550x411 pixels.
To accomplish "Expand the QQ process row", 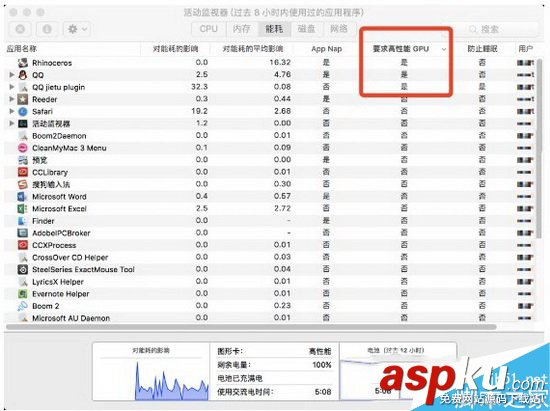I will point(12,75).
